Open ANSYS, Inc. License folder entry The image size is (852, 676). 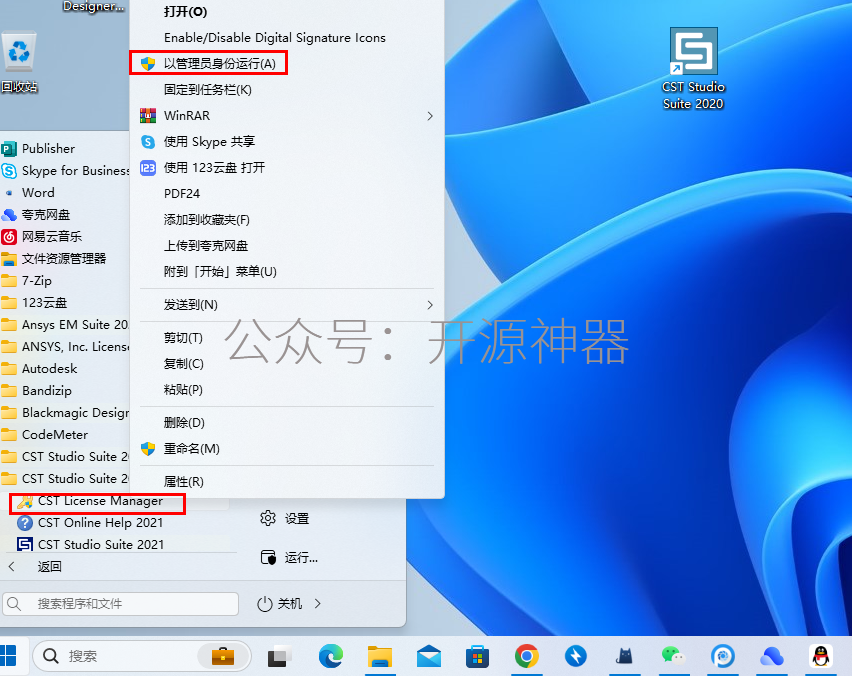(65, 347)
